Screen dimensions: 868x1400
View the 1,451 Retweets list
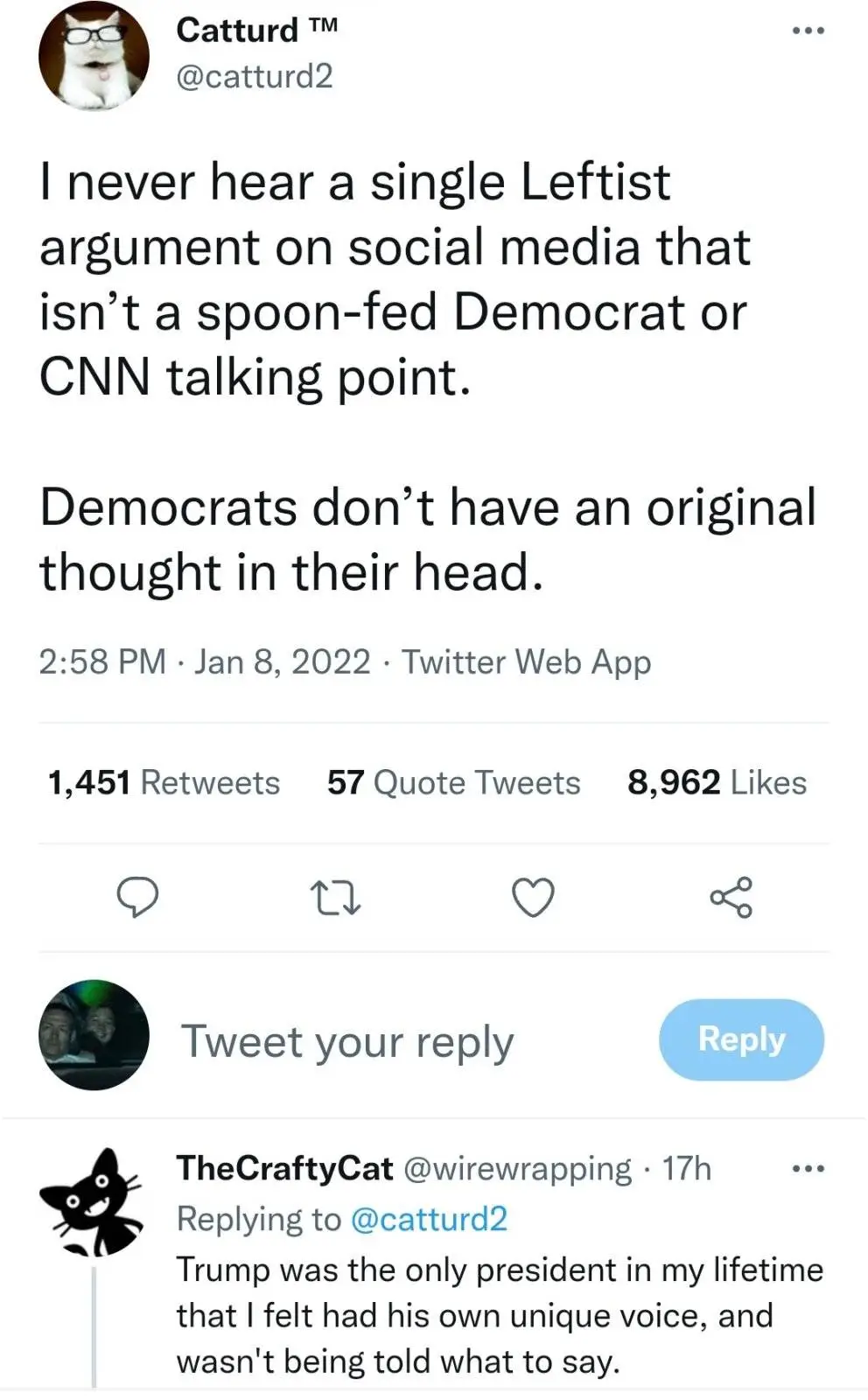coord(164,782)
